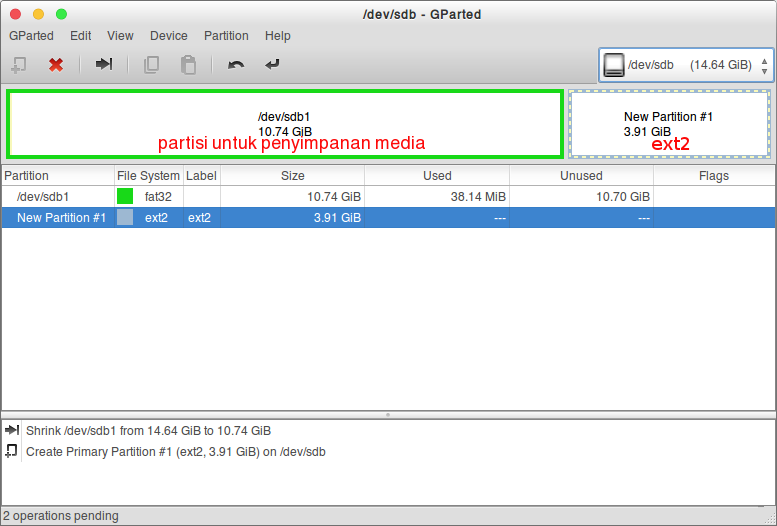Click the Size column header
This screenshot has height=526, width=777.
tap(292, 175)
